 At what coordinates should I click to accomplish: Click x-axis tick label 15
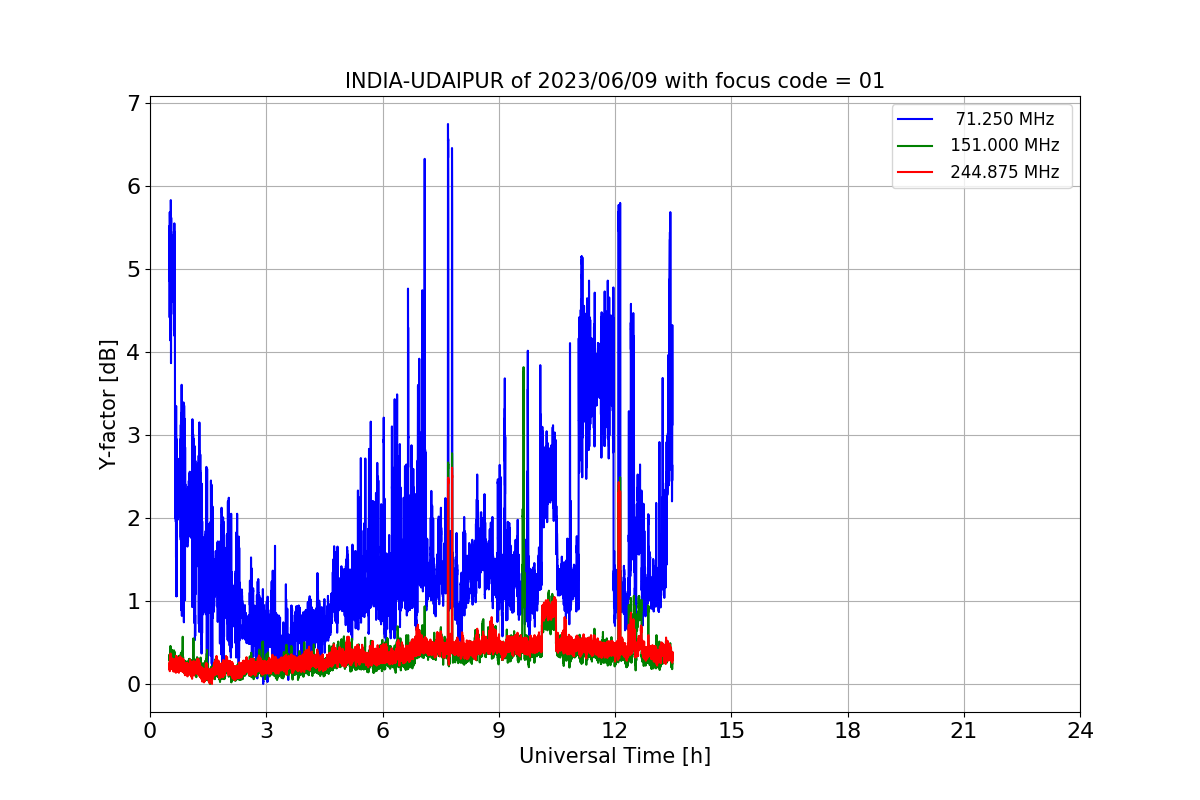coord(731,731)
